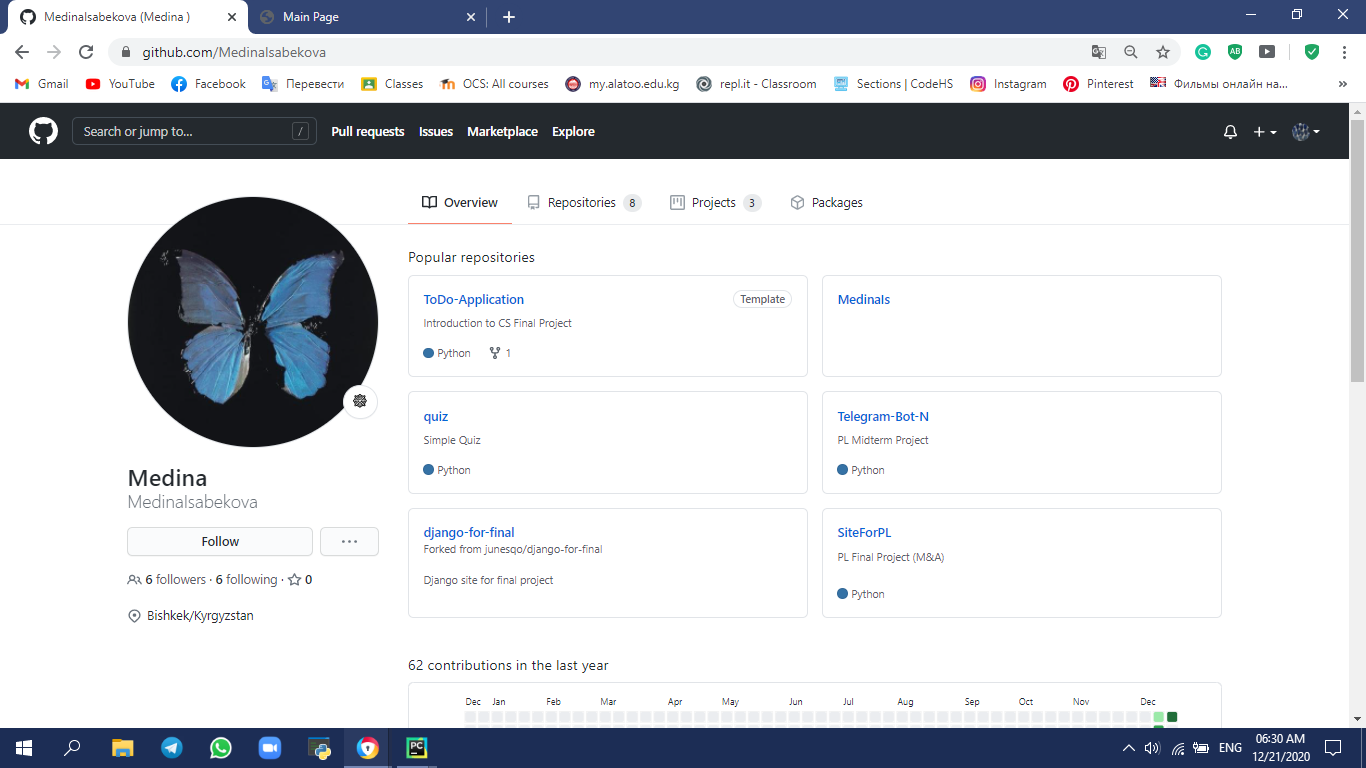Click the Chrome back arrow
Viewport: 1366px width, 768px height.
point(22,52)
